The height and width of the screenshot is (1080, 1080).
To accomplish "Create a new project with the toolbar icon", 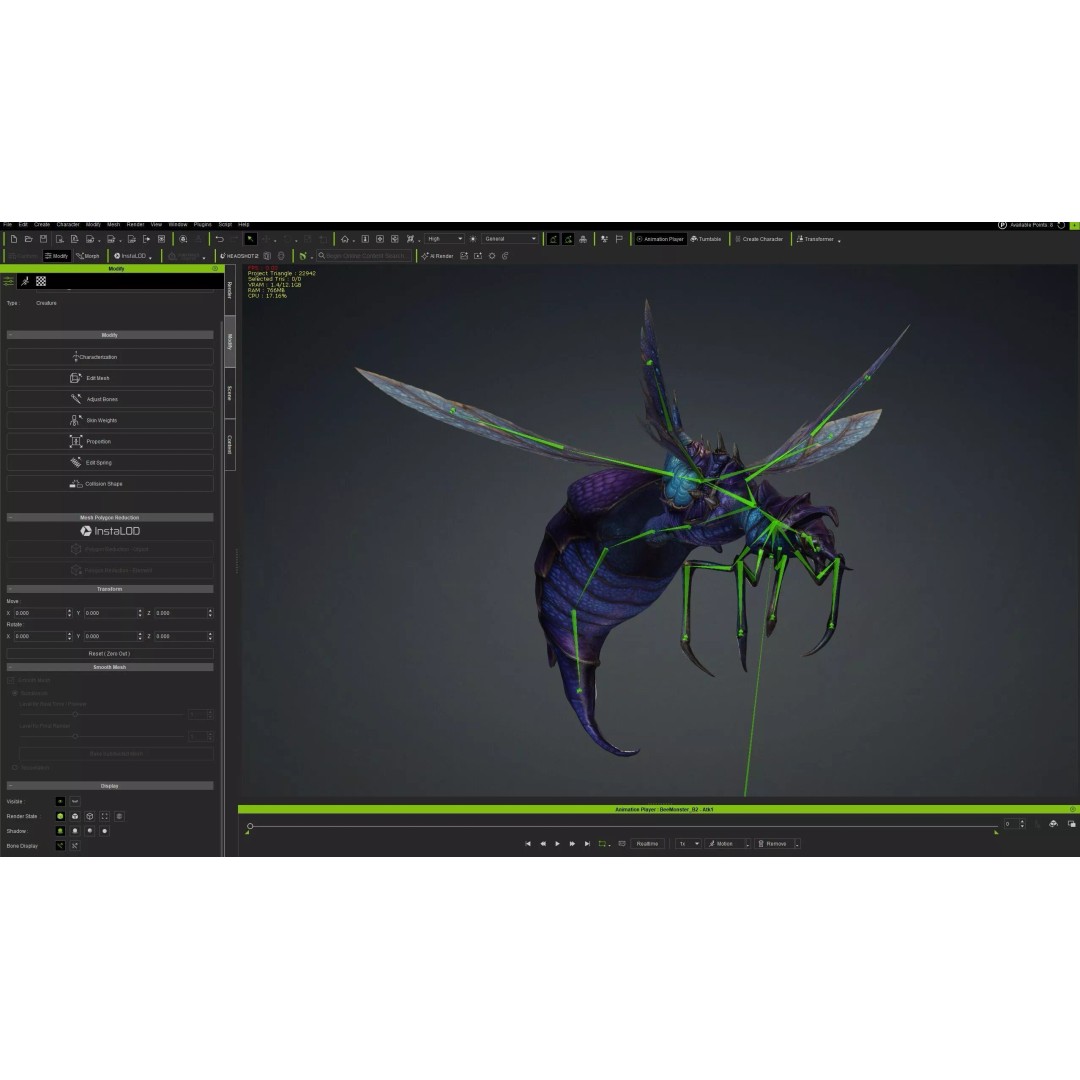I will pos(14,239).
